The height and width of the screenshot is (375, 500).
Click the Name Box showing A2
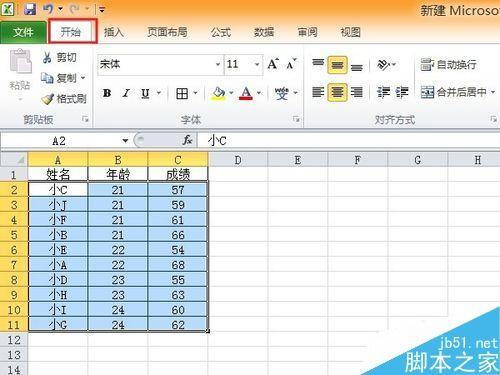tap(60, 141)
